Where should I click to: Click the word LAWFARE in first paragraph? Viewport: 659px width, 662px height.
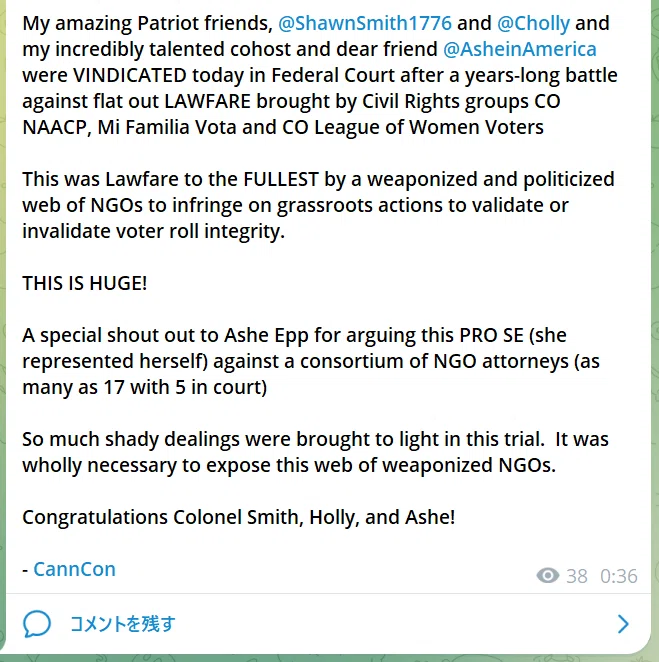pyautogui.click(x=207, y=101)
